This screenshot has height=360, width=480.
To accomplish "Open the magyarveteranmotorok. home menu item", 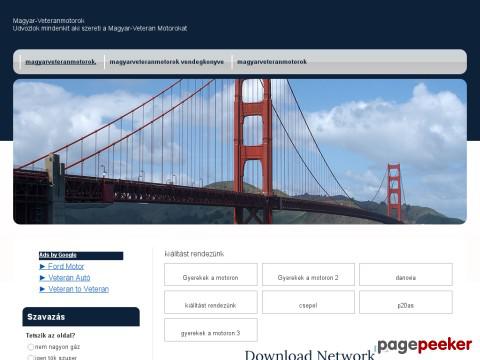I will [x=61, y=62].
